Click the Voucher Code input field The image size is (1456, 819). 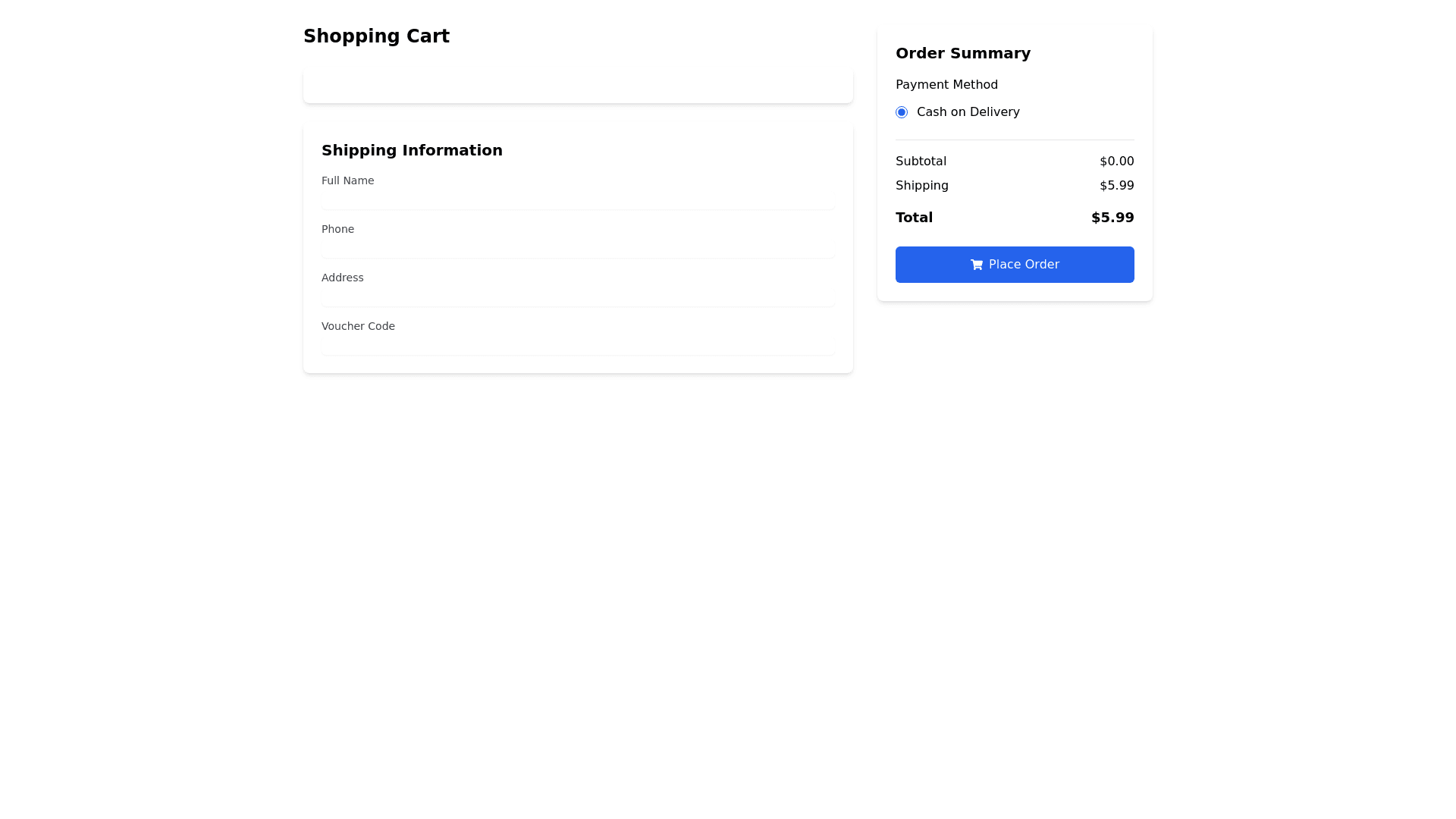[x=578, y=346]
